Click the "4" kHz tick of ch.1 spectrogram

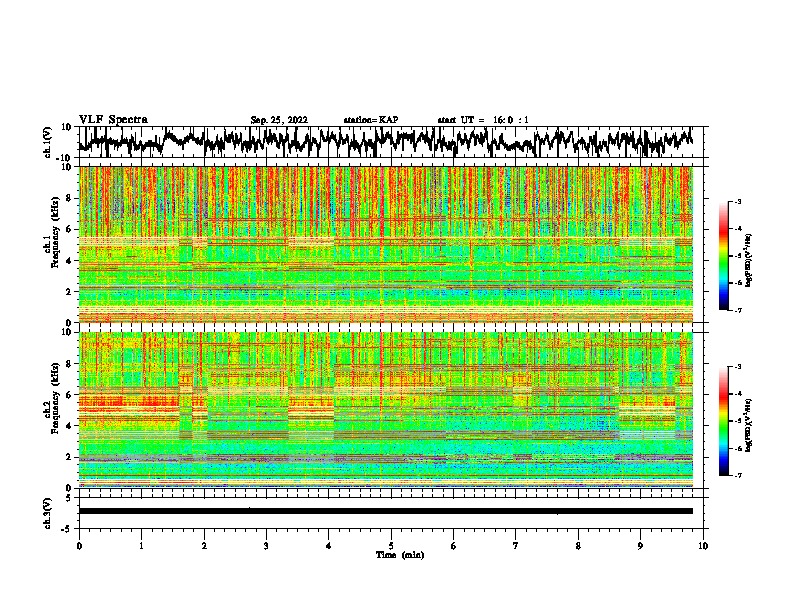(70, 261)
